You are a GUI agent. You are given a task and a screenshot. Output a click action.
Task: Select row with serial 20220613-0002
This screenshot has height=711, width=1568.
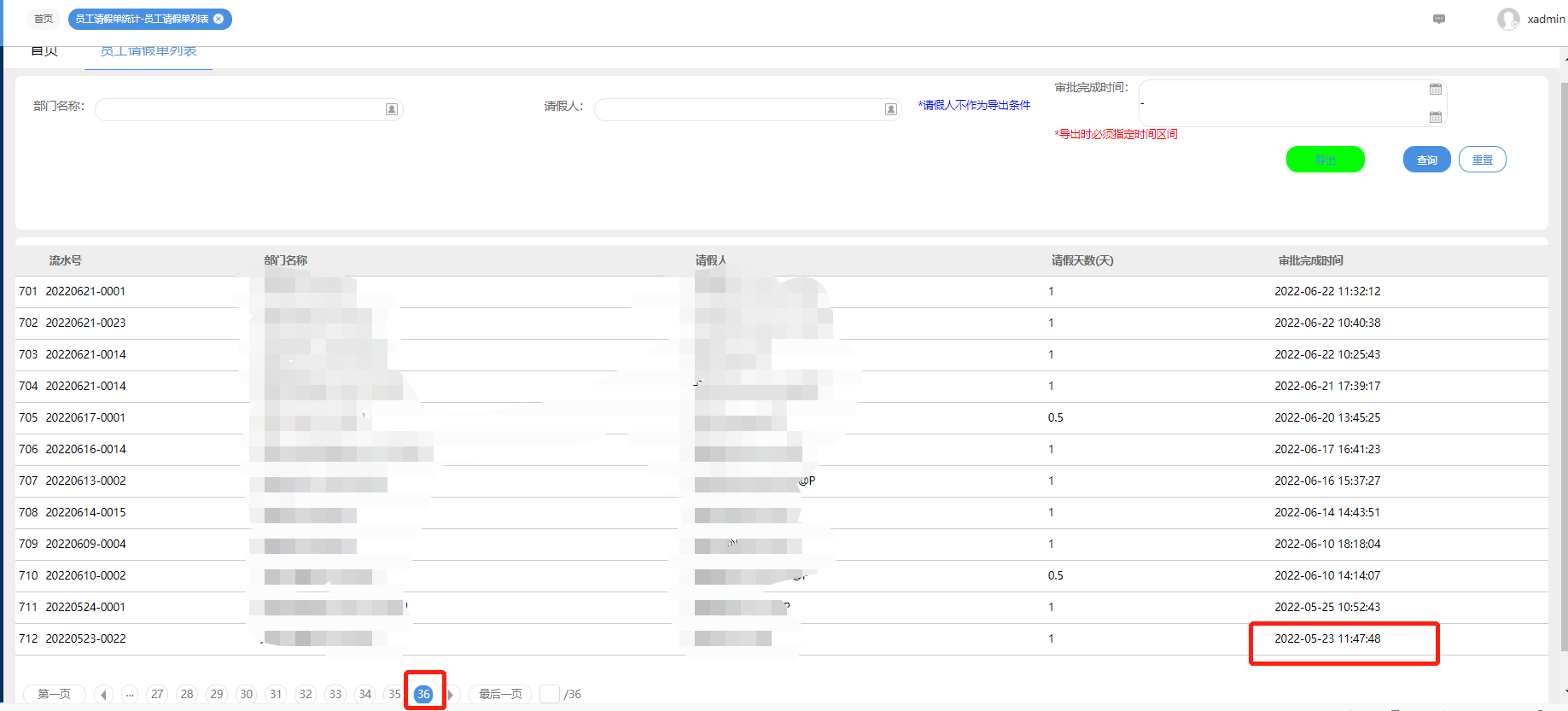[x=781, y=481]
